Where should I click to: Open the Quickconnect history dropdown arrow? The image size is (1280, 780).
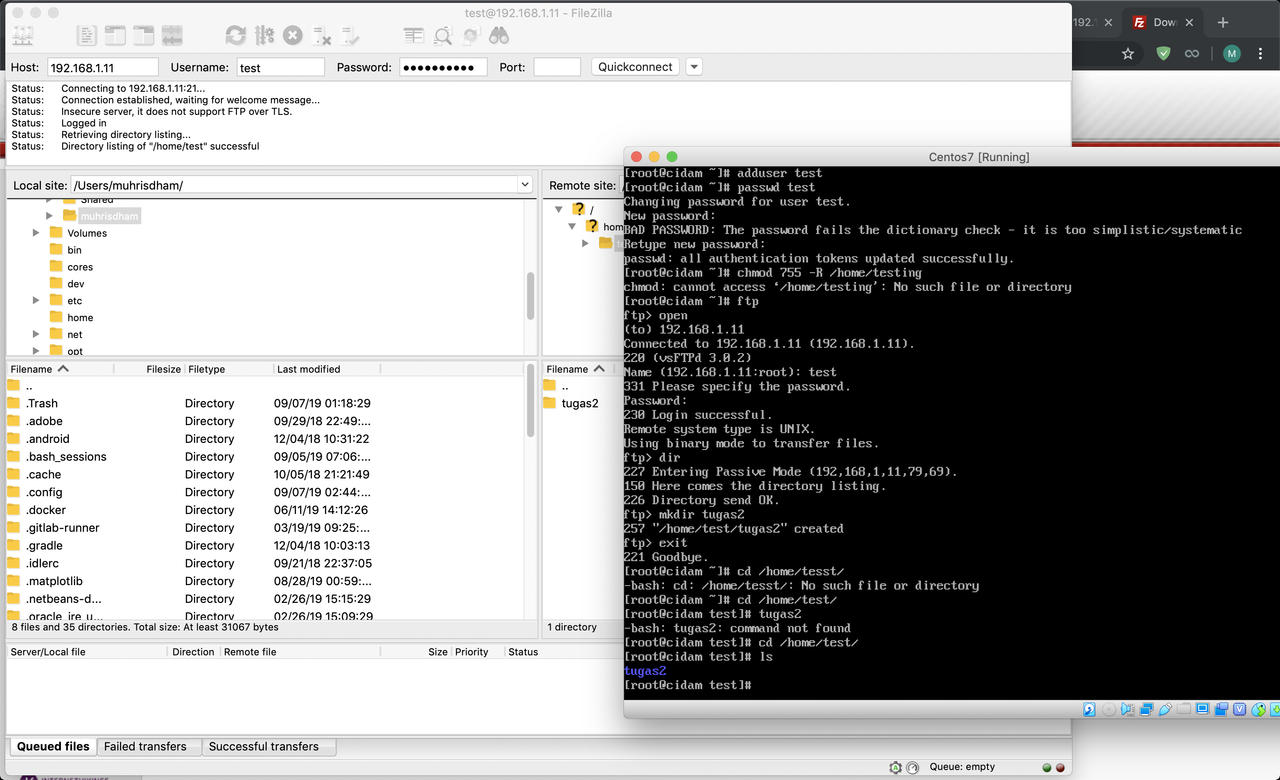[x=693, y=66]
